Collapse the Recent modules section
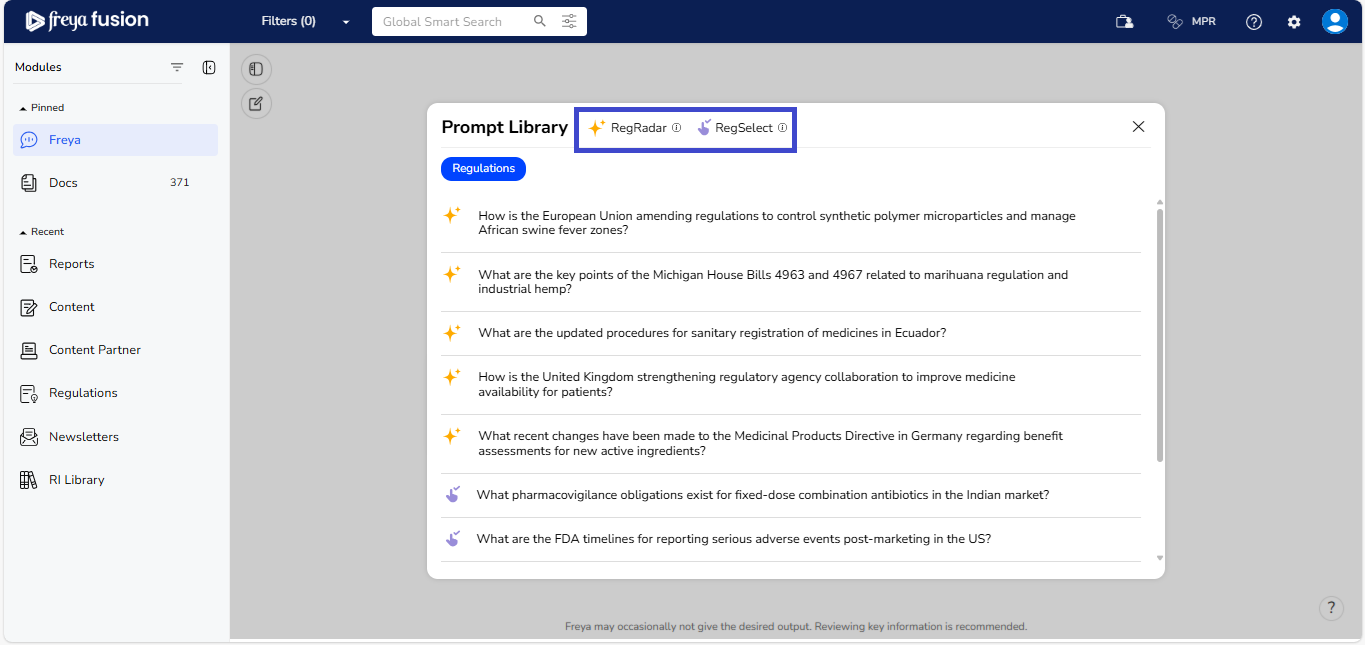 point(23,232)
